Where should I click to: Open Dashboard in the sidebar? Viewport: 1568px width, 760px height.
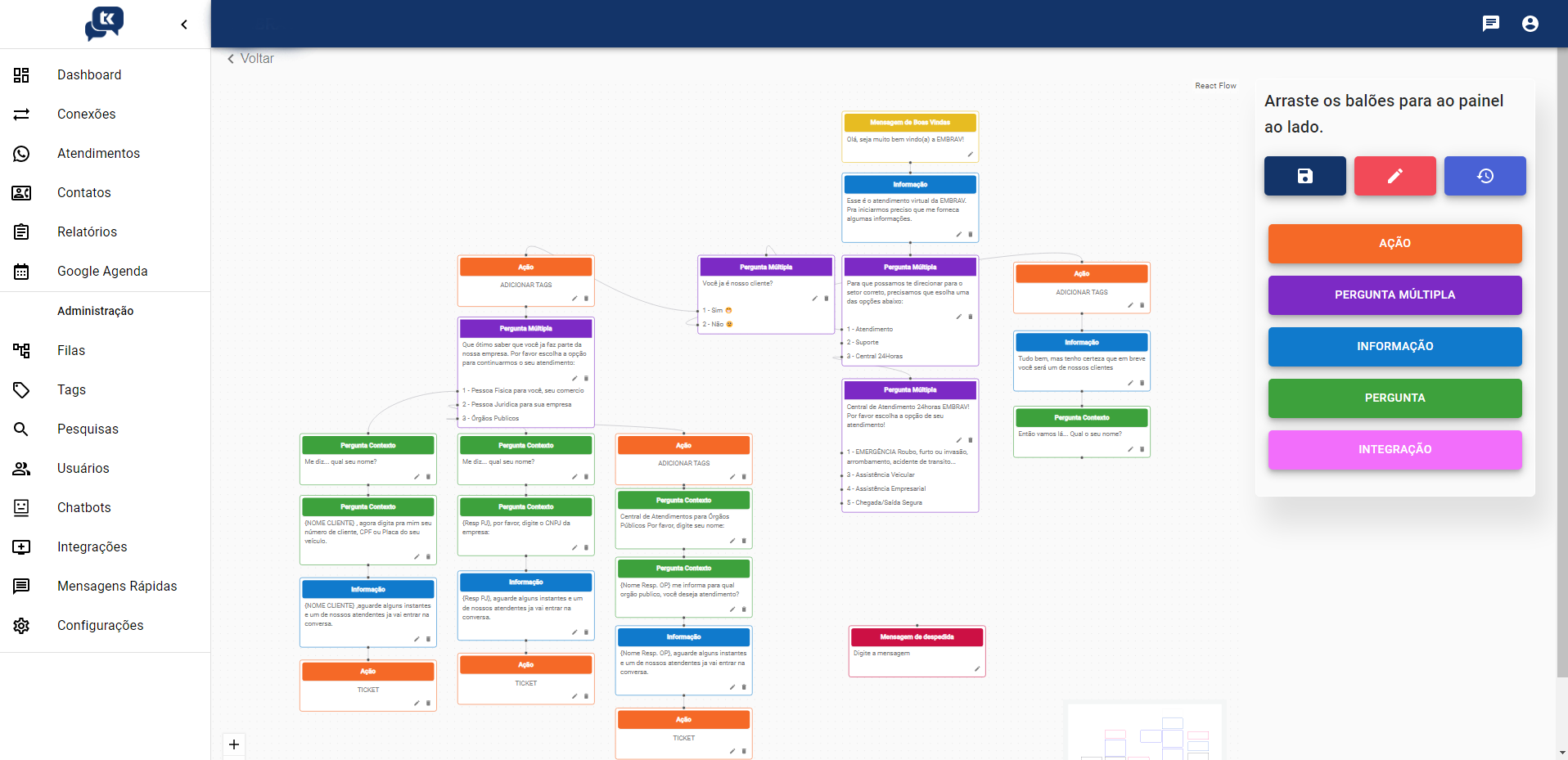[89, 75]
